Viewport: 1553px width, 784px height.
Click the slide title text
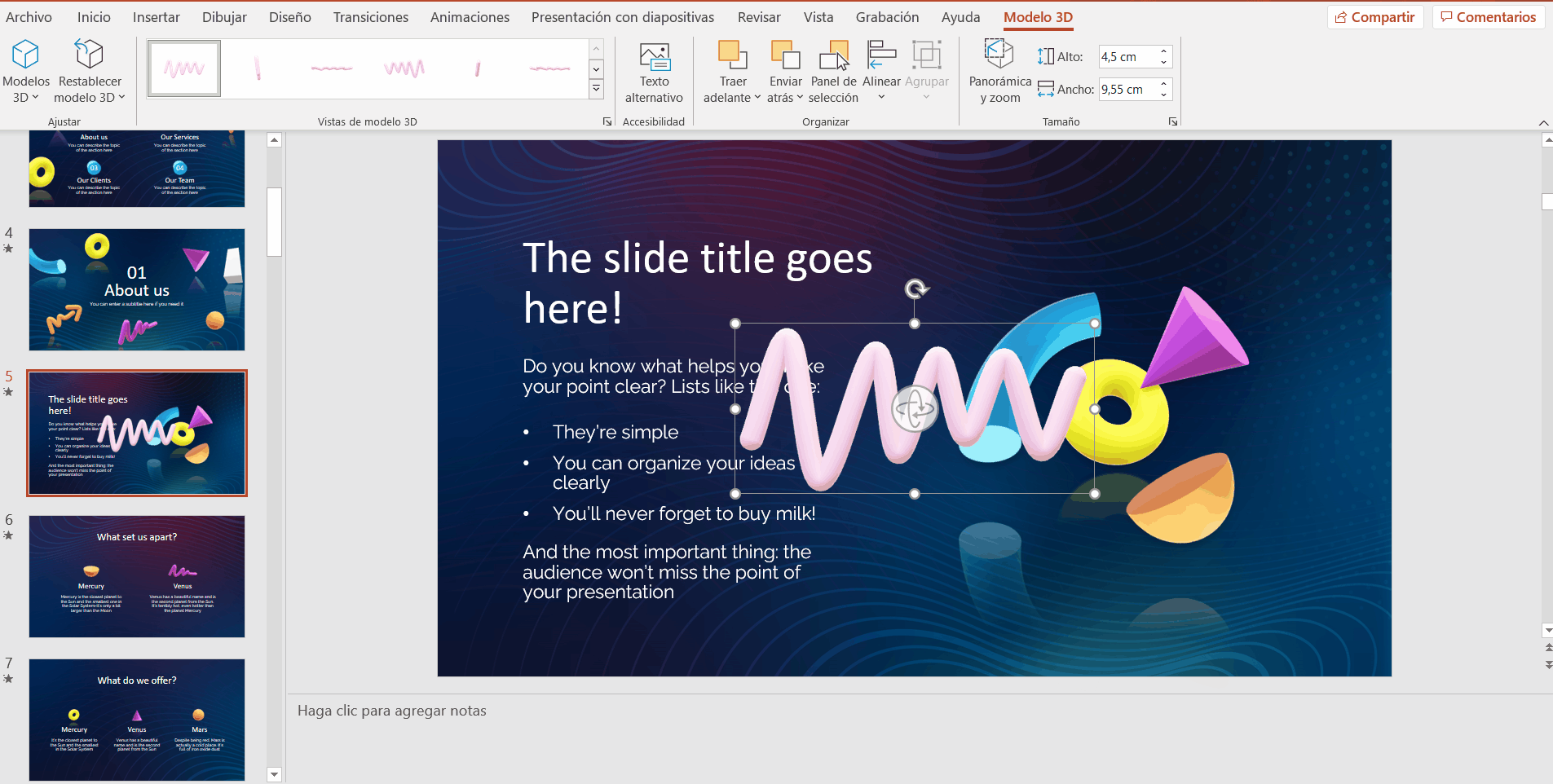697,282
